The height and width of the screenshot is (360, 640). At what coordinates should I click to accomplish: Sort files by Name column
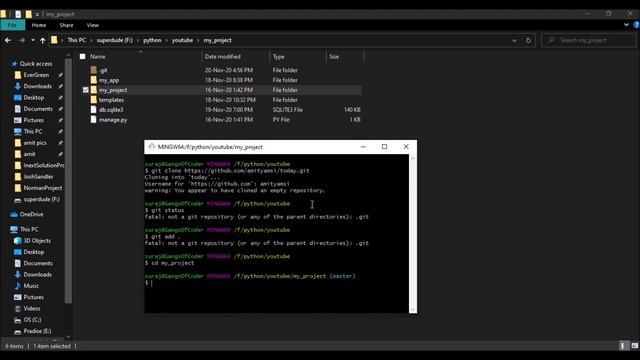coord(98,57)
